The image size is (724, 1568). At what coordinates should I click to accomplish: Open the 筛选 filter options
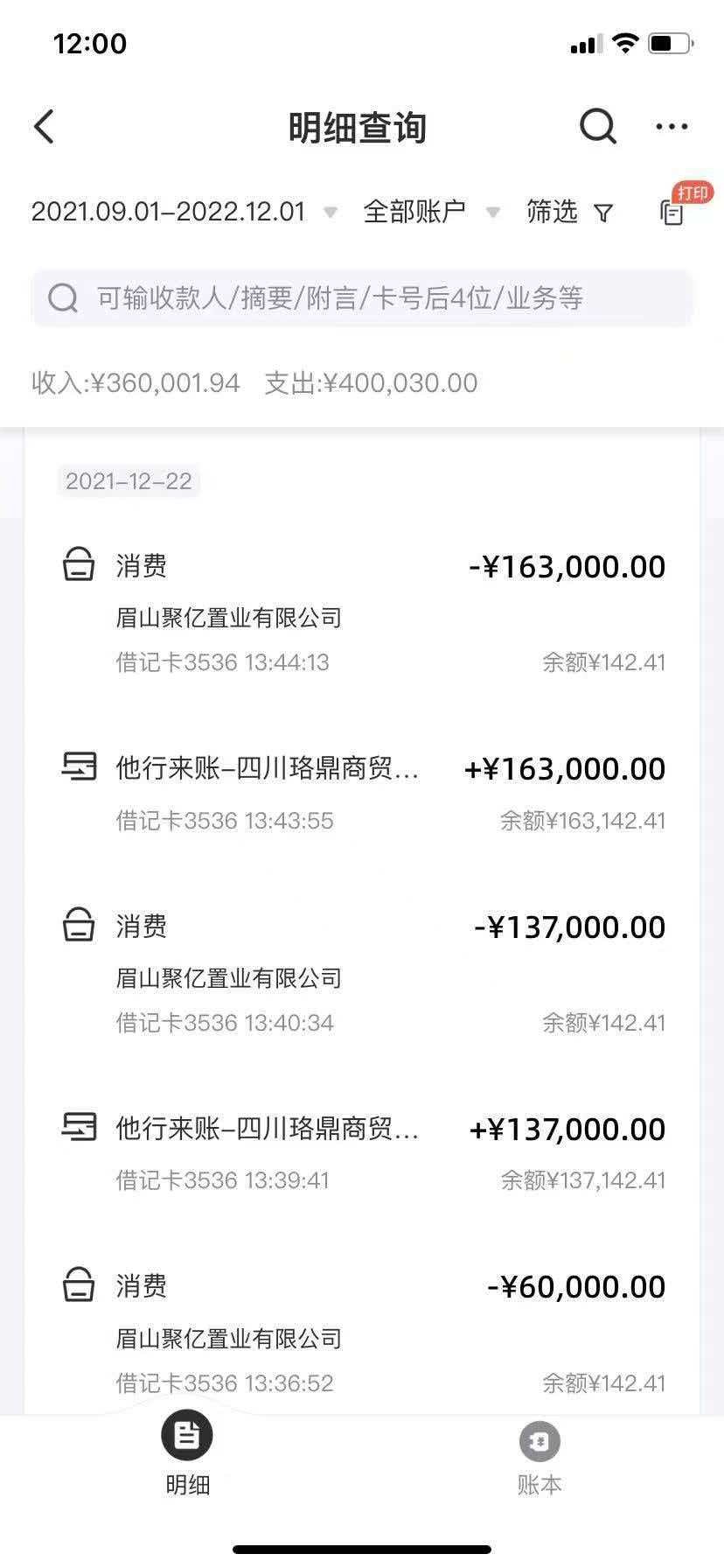553,212
